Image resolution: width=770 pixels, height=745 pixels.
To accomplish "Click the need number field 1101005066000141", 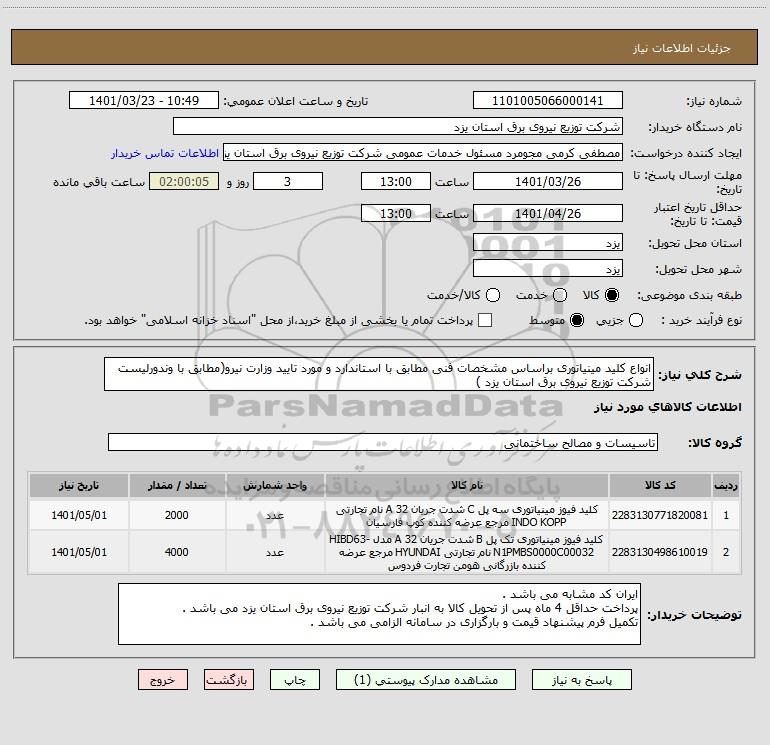I will pos(548,101).
